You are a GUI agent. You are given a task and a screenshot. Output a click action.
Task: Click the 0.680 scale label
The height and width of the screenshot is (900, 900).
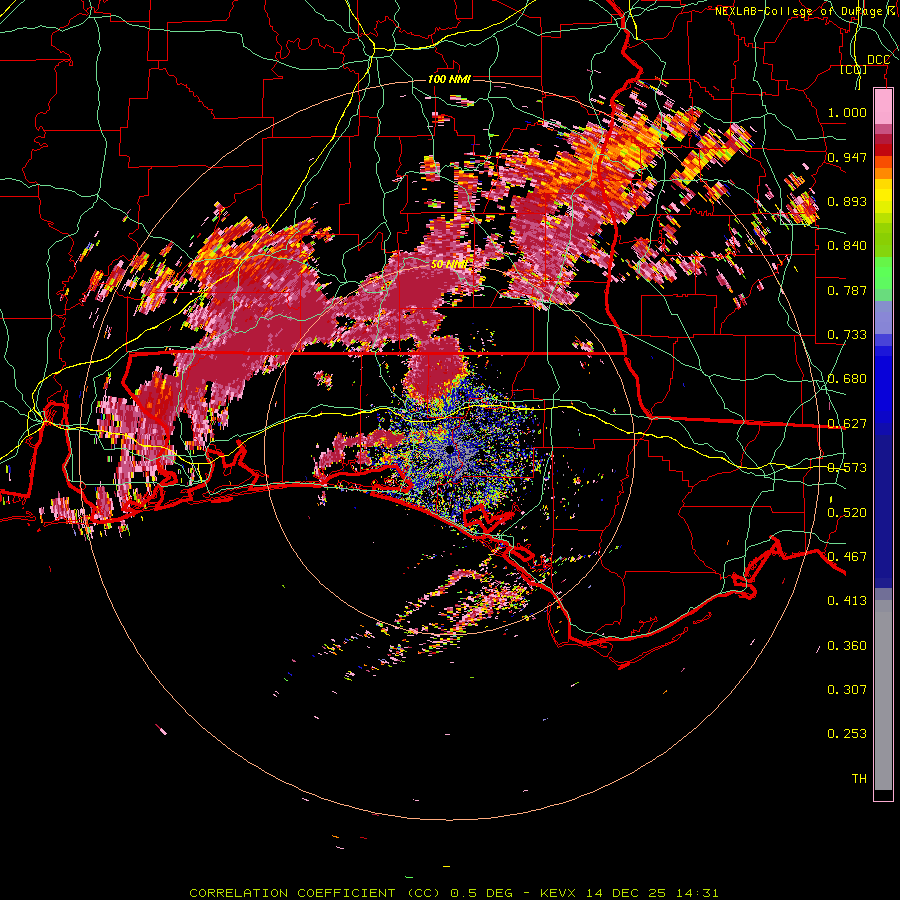[x=847, y=379]
